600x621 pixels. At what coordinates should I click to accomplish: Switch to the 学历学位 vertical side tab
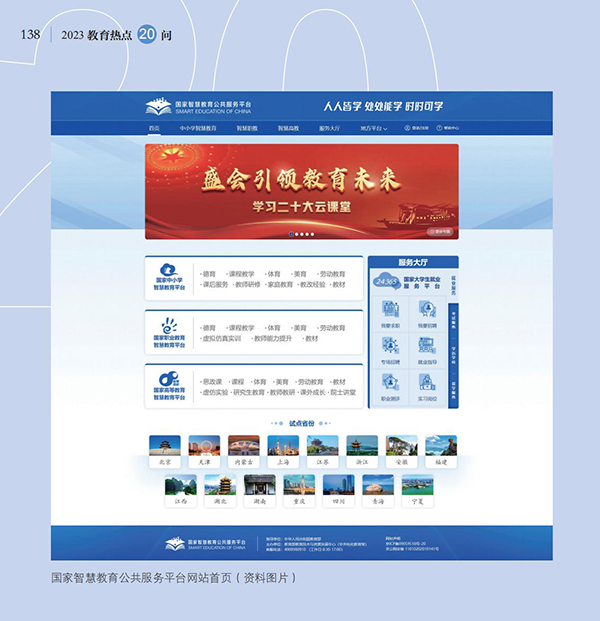click(x=453, y=354)
